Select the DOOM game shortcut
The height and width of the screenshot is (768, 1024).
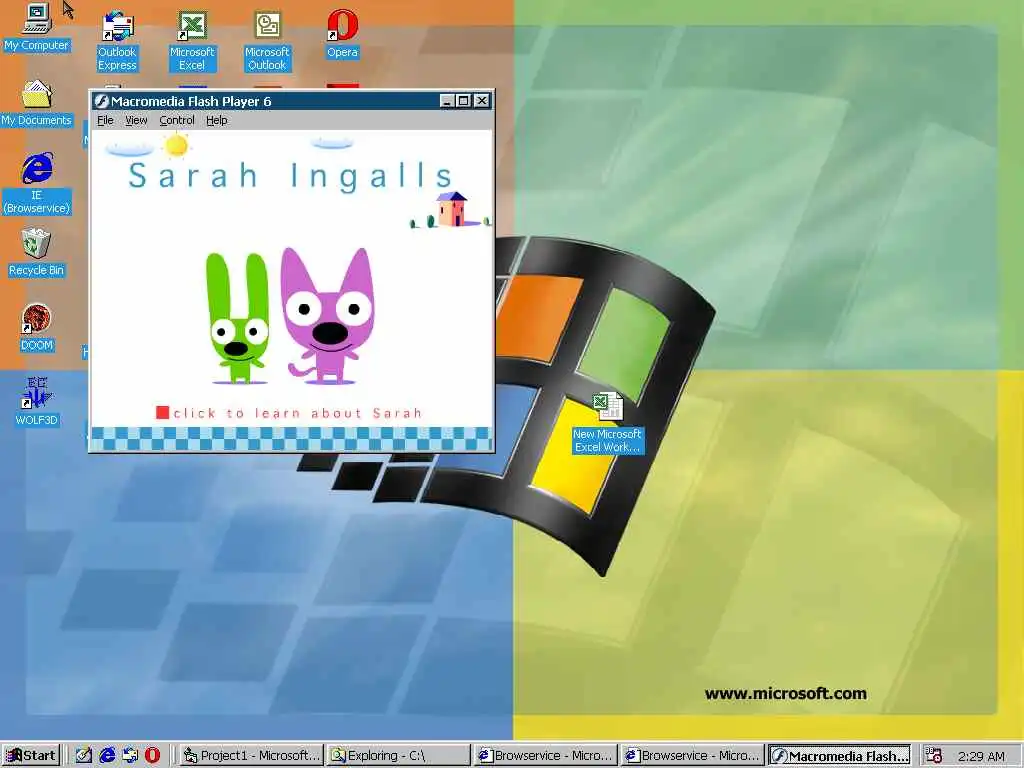[x=37, y=327]
